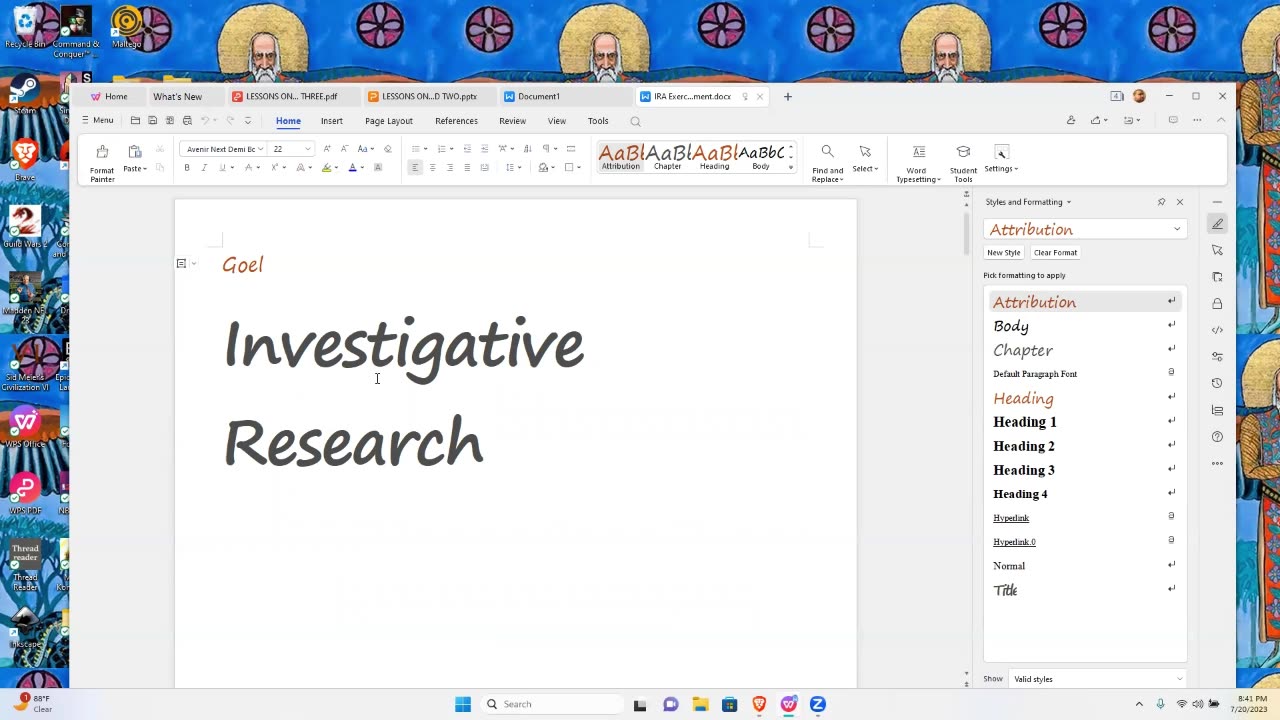Viewport: 1280px width, 720px height.
Task: Click the Increase indent icon
Action: [x=484, y=149]
